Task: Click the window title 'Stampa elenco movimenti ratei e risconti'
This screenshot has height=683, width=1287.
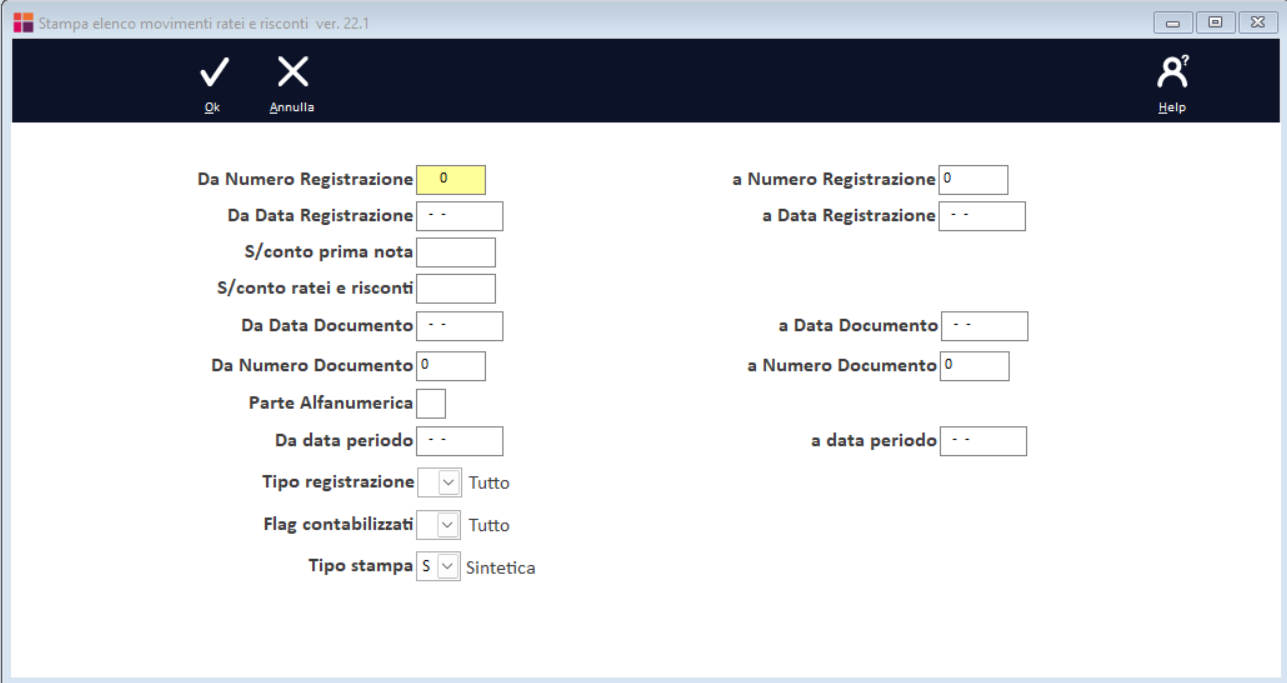Action: coord(175,23)
